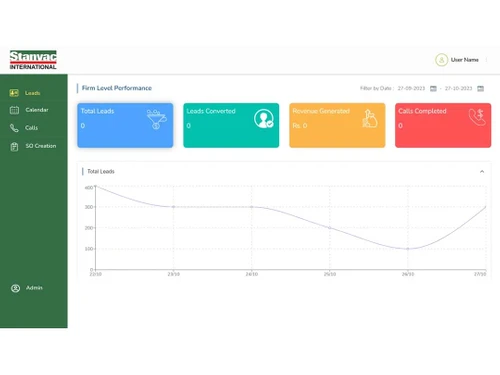
Task: Open the Calendar menu item
Action: pyautogui.click(x=37, y=110)
